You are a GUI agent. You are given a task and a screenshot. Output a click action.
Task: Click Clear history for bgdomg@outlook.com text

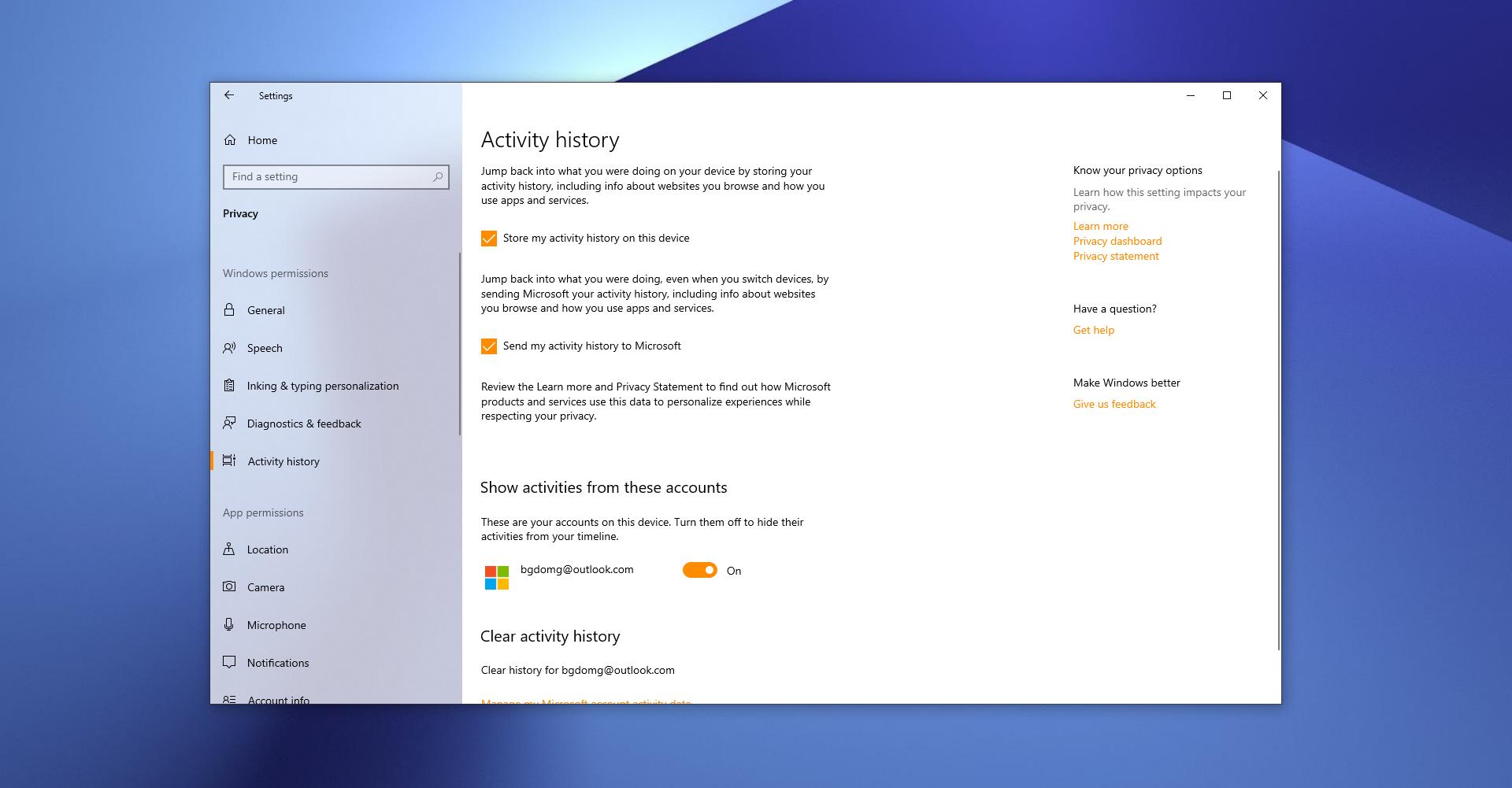[578, 670]
